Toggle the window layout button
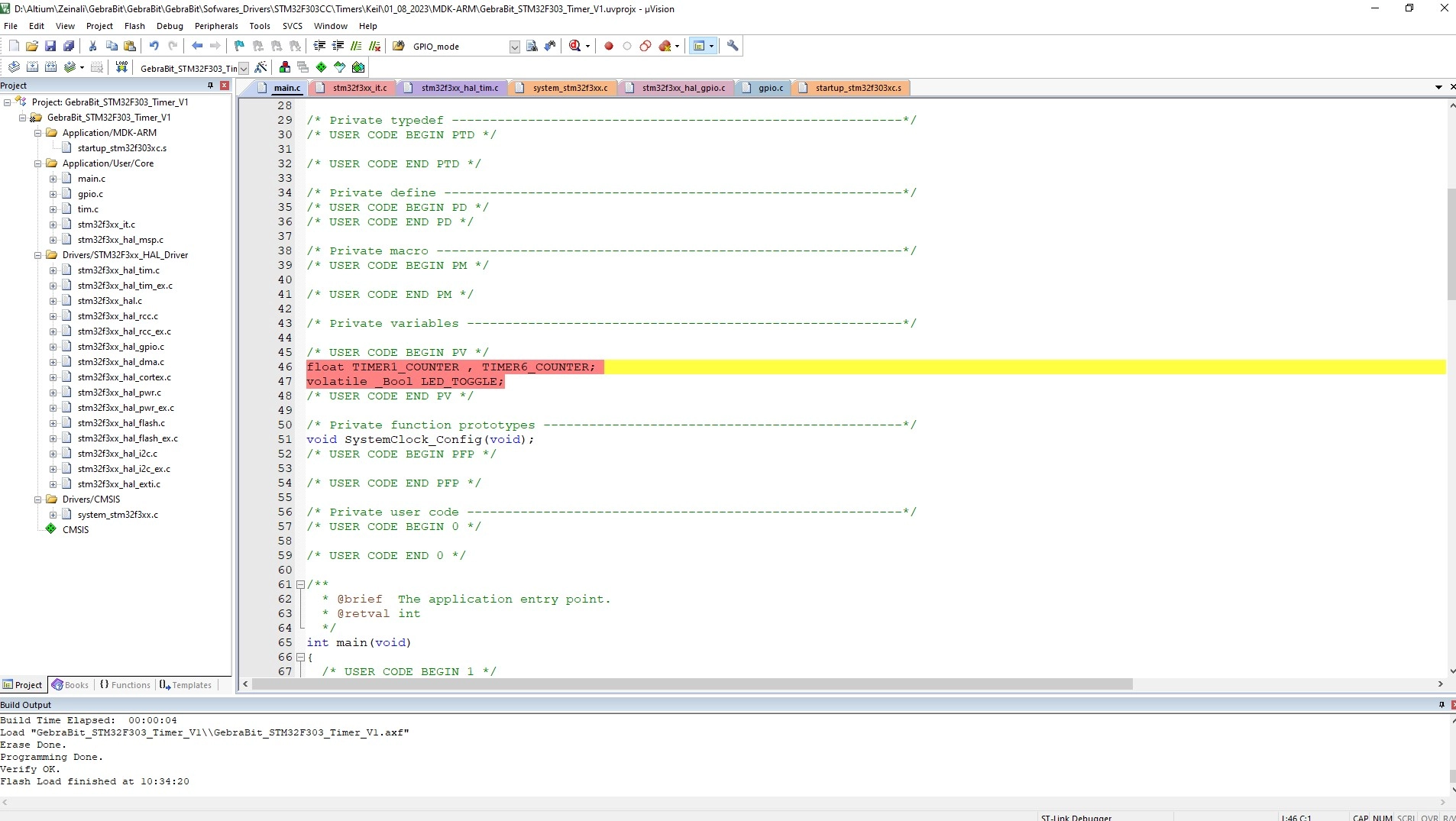 click(698, 46)
